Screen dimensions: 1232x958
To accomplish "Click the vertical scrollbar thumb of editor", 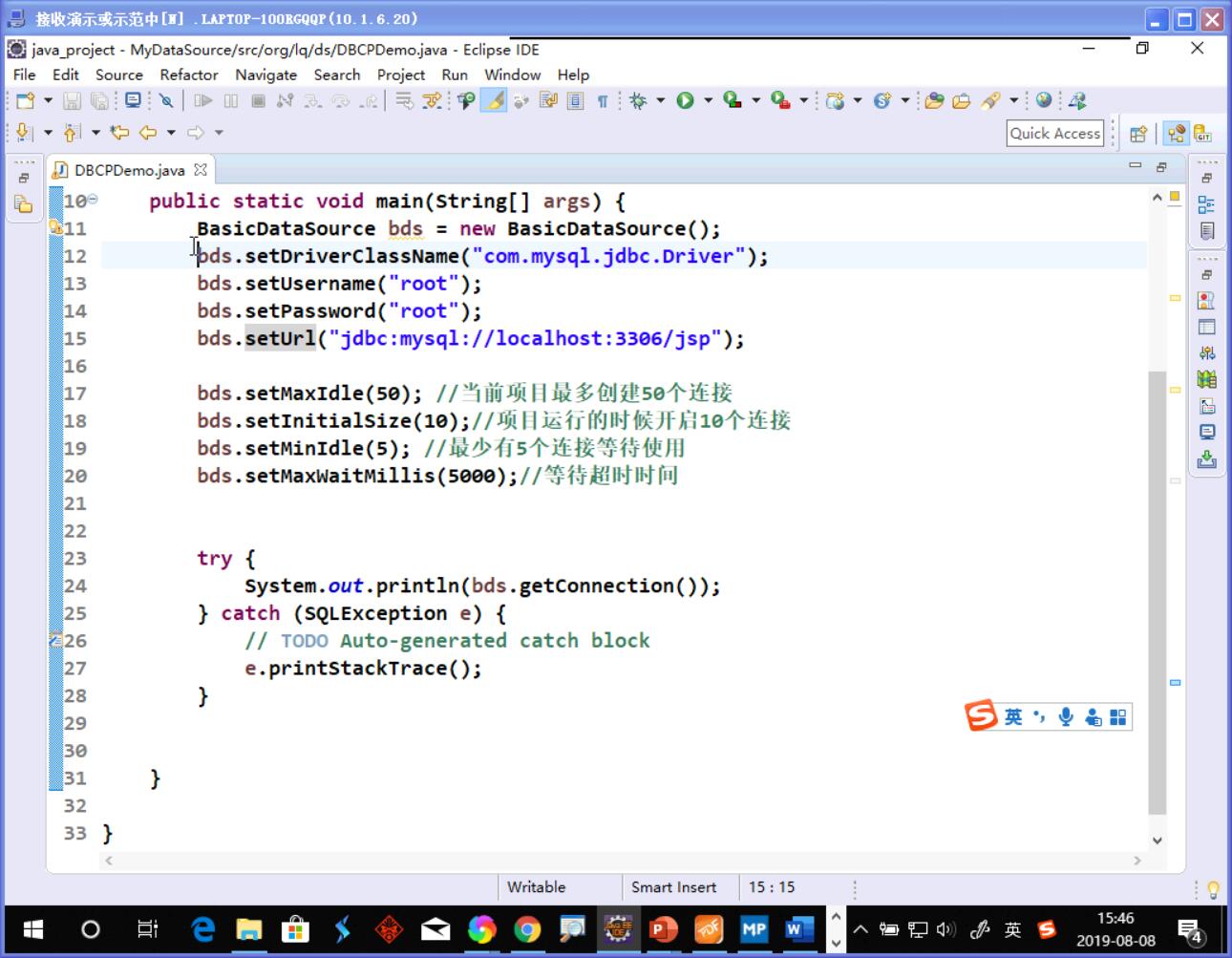I will coord(1157,592).
